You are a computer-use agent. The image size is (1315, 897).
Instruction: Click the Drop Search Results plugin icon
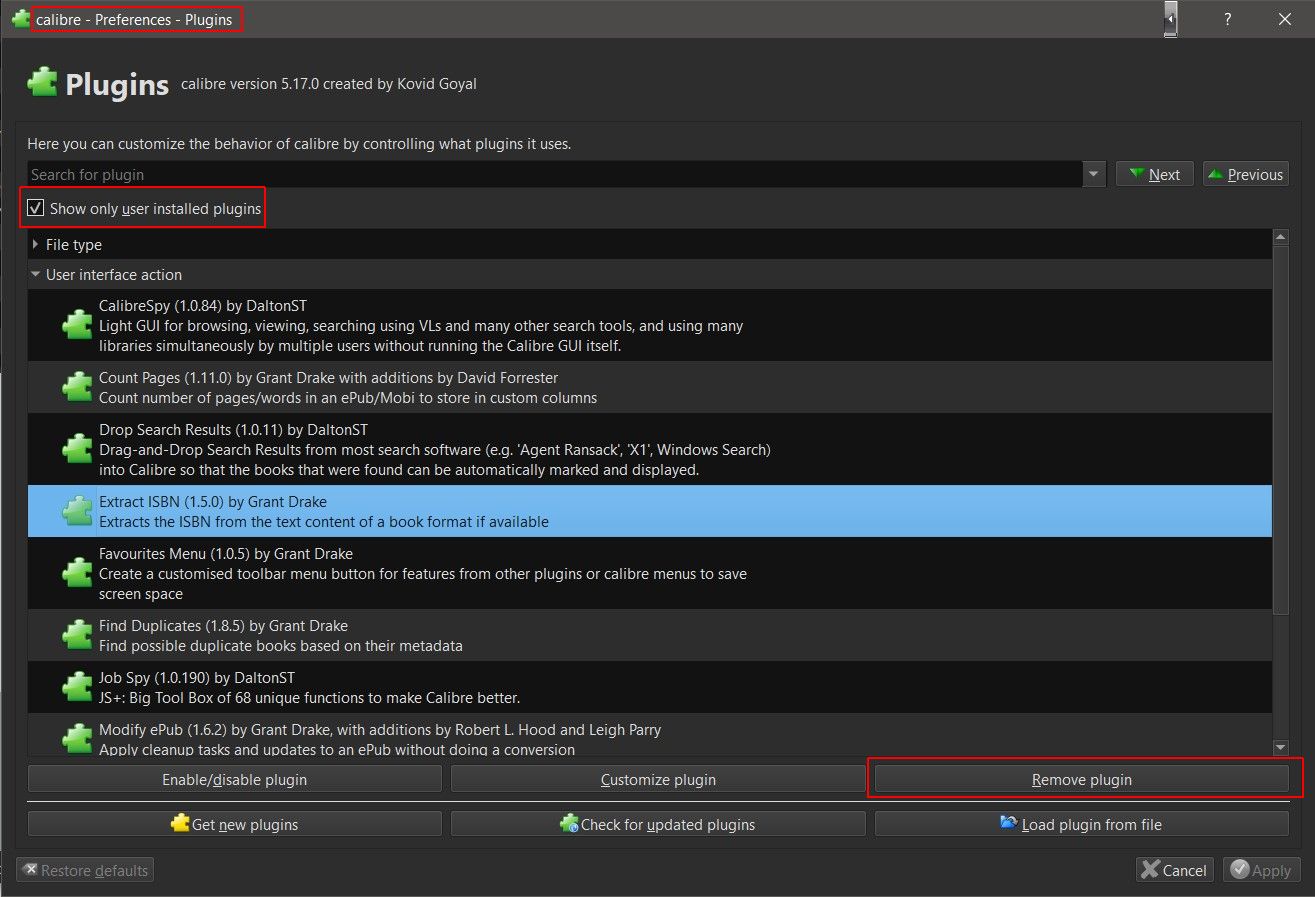point(77,449)
